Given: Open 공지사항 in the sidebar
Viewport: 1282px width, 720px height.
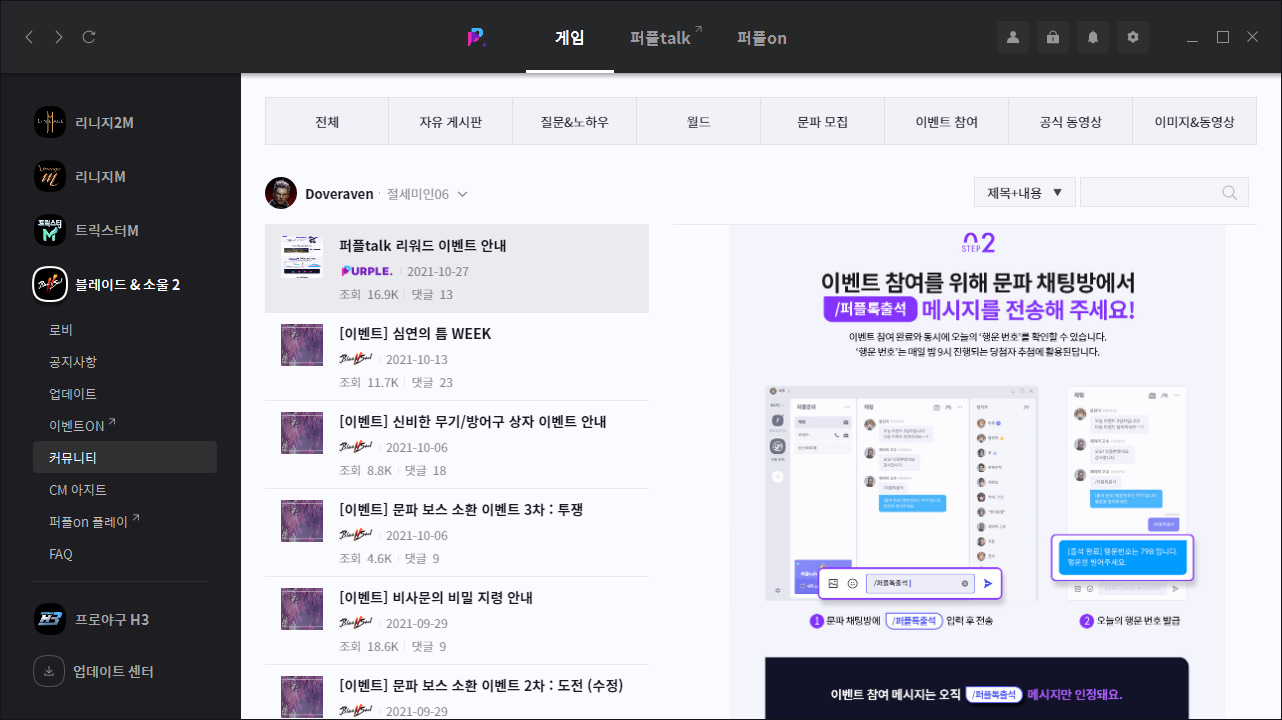Looking at the screenshot, I should 73,362.
